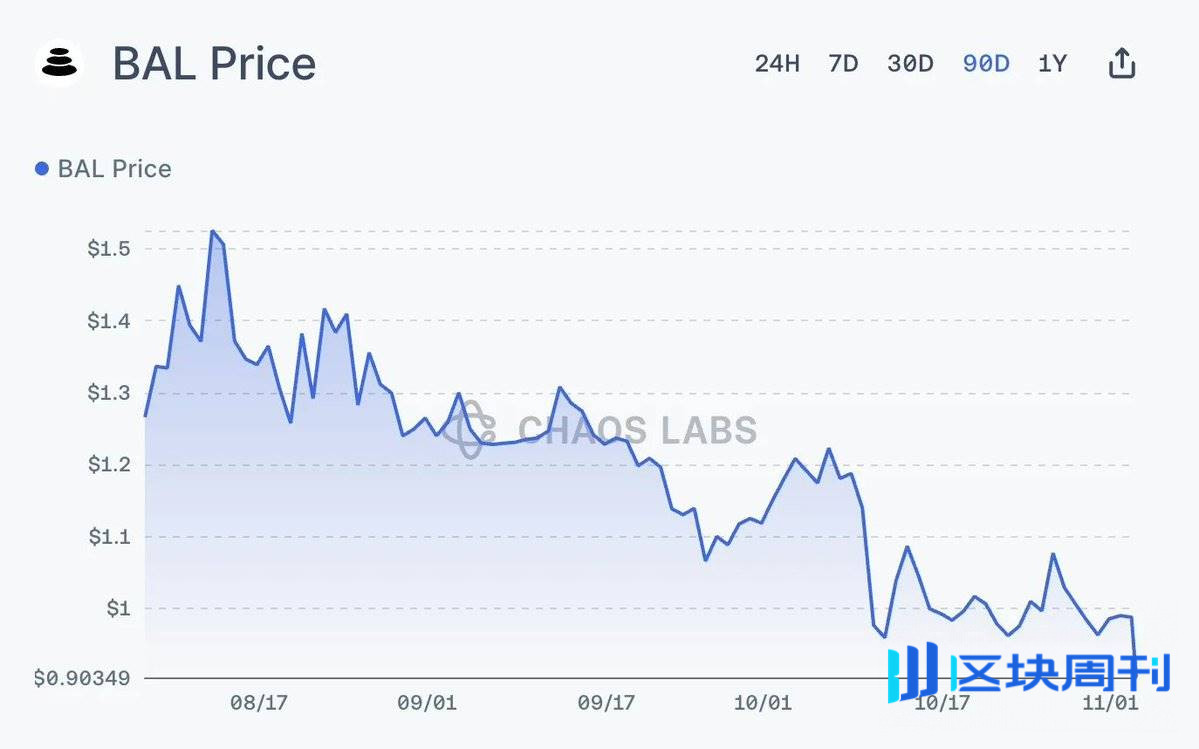Image resolution: width=1199 pixels, height=749 pixels.
Task: Click the BAL Price chart title
Action: (x=214, y=63)
